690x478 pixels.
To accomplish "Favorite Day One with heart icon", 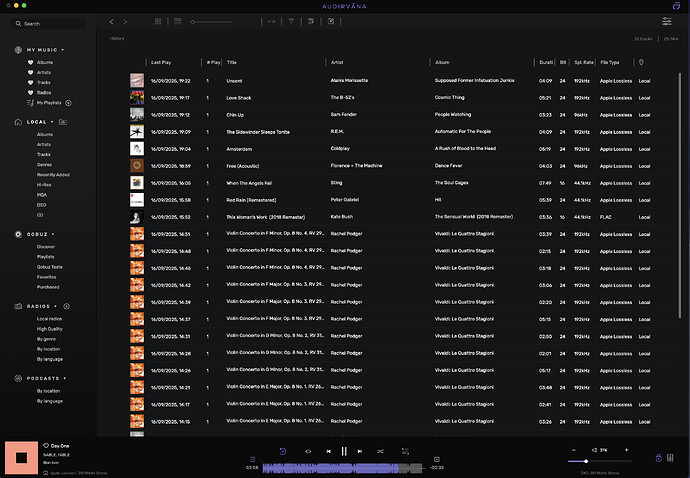I will click(46, 445).
